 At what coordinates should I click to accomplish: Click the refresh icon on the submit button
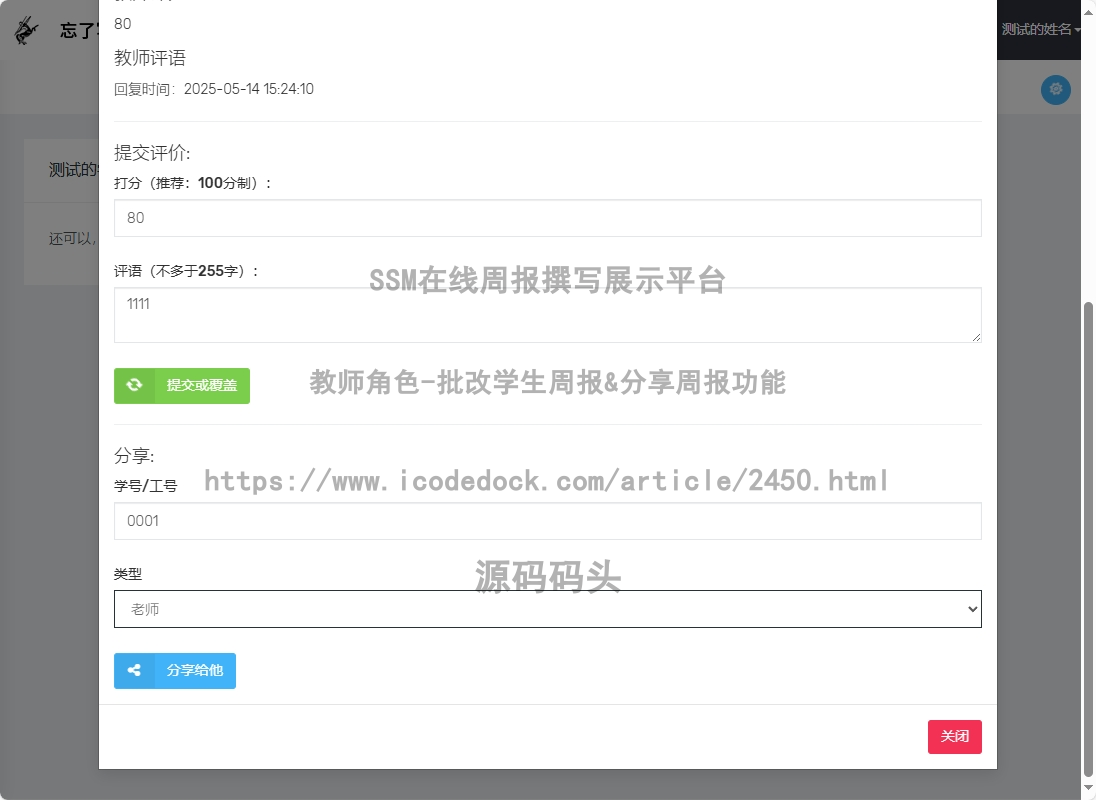click(134, 385)
